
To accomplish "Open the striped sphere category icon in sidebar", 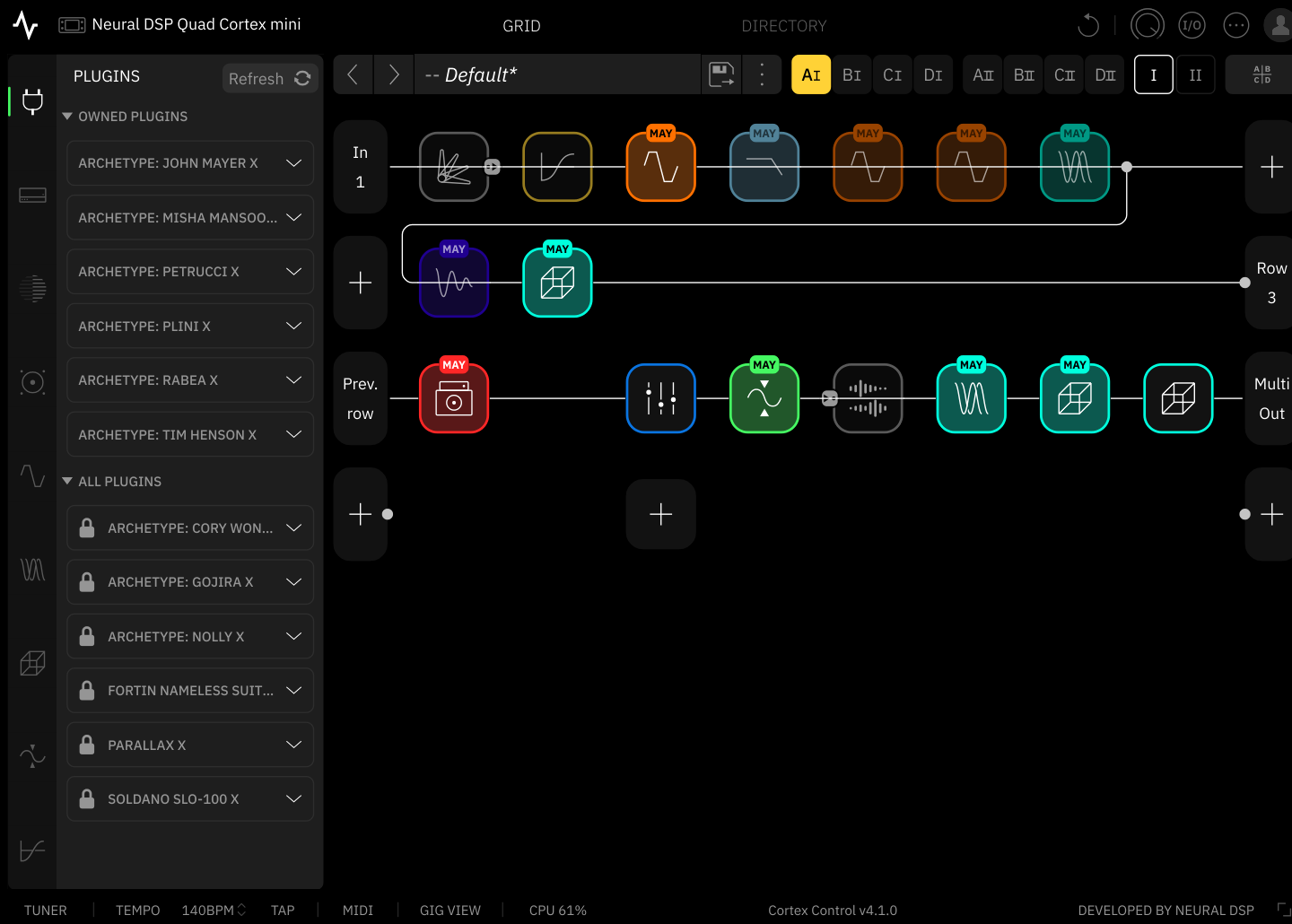I will pos(32,288).
